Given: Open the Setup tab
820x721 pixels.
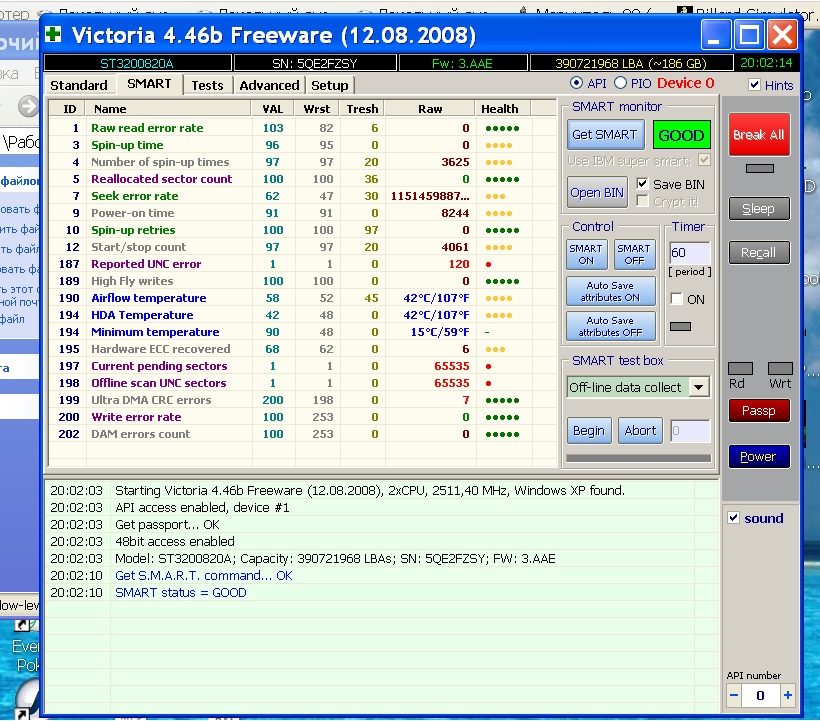Looking at the screenshot, I should click(x=330, y=85).
